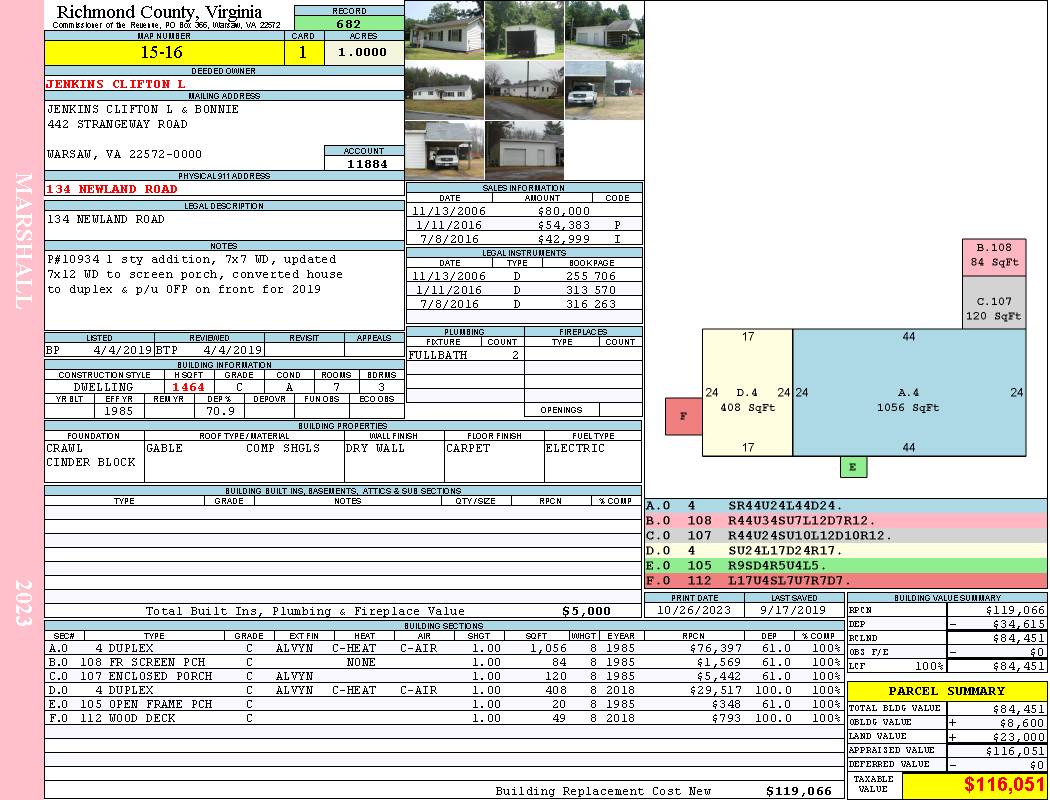Select the F.0 112 WOOD DECK row
1050x800 pixels.
coord(444,718)
